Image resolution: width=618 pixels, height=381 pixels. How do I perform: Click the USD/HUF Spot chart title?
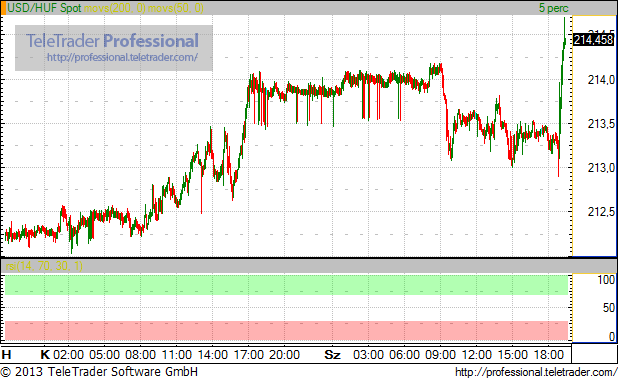click(x=44, y=8)
